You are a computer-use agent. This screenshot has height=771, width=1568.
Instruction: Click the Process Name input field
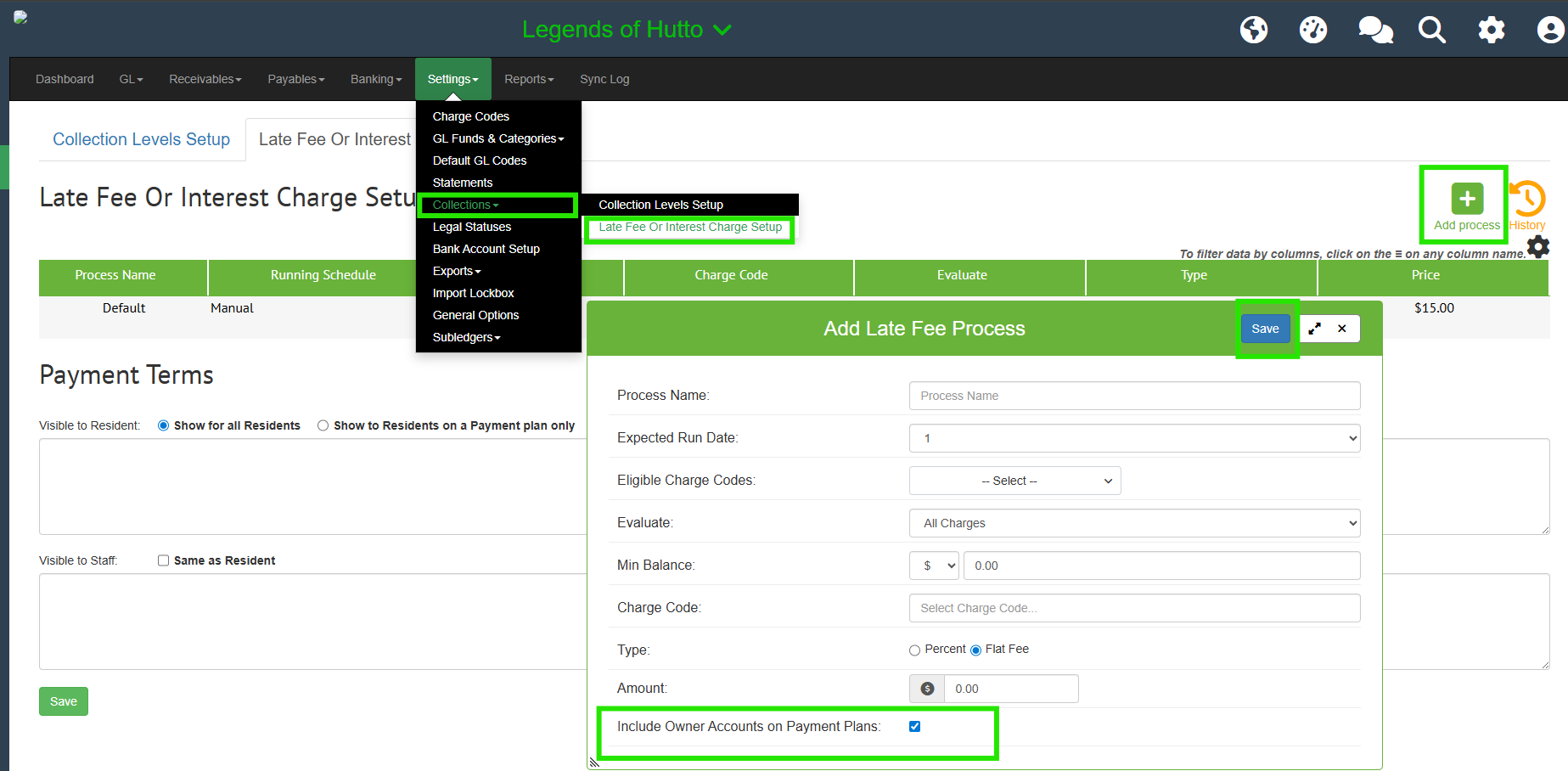tap(1134, 396)
